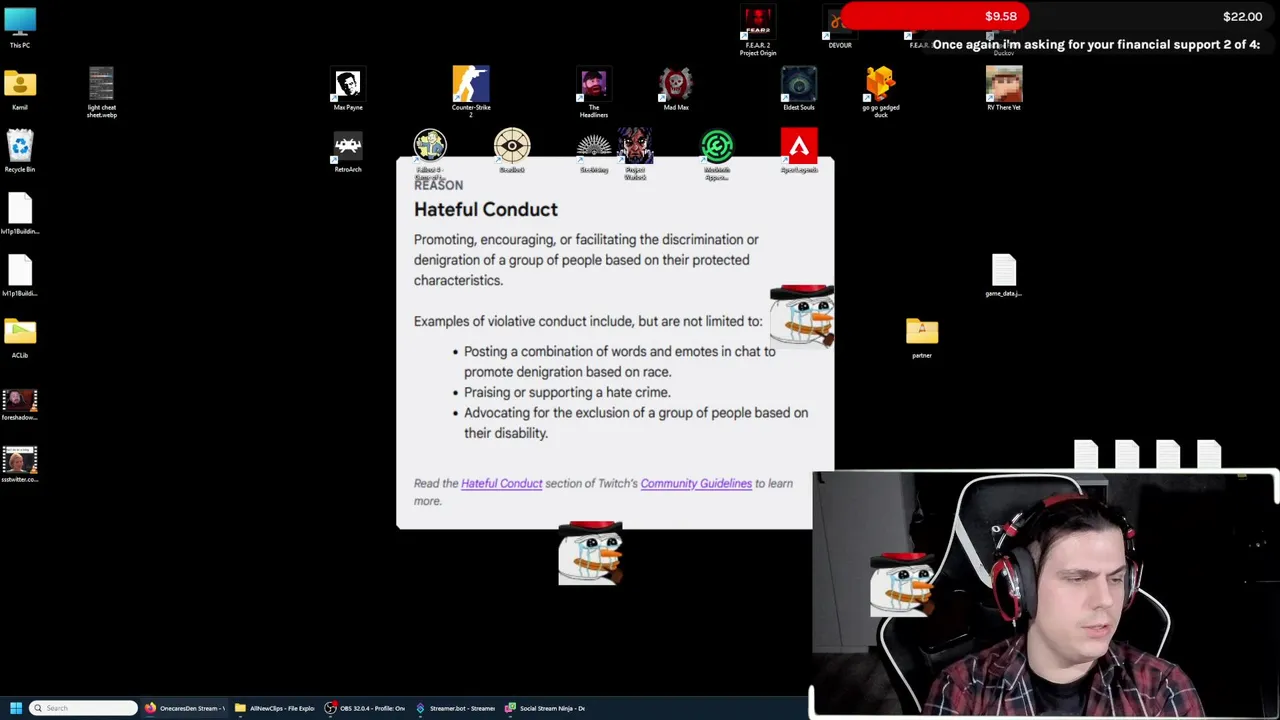Screen dimensions: 1280x720
Task: Launch the Eldest Souls shortcut
Action: click(x=799, y=89)
